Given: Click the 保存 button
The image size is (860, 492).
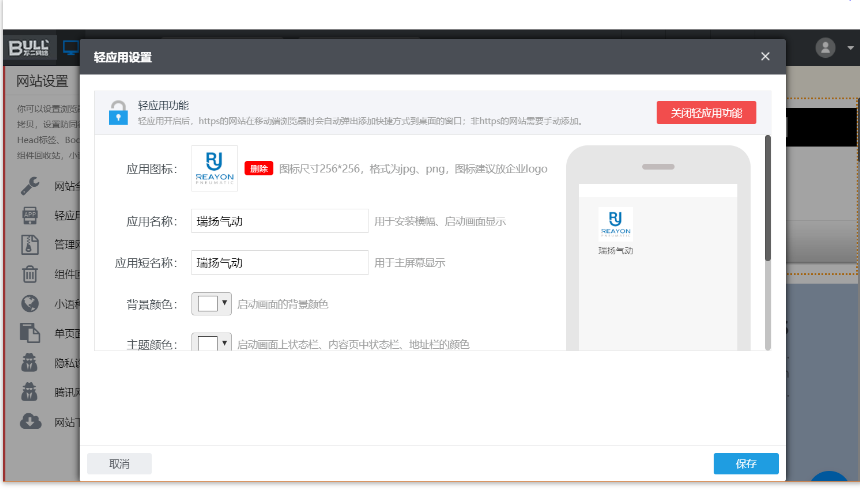Looking at the screenshot, I should [745, 464].
